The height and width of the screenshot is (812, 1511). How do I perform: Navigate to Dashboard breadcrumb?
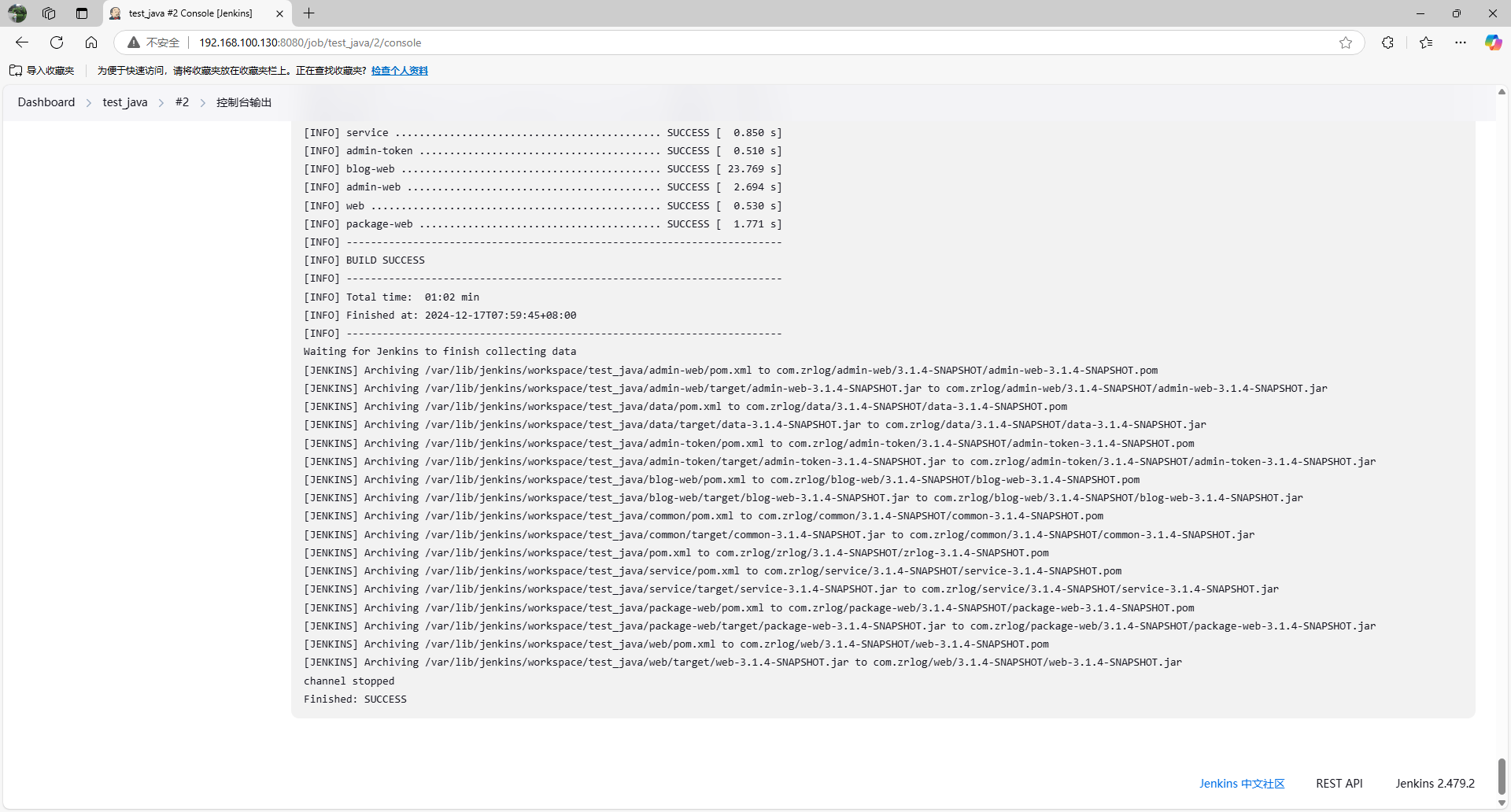[x=46, y=102]
